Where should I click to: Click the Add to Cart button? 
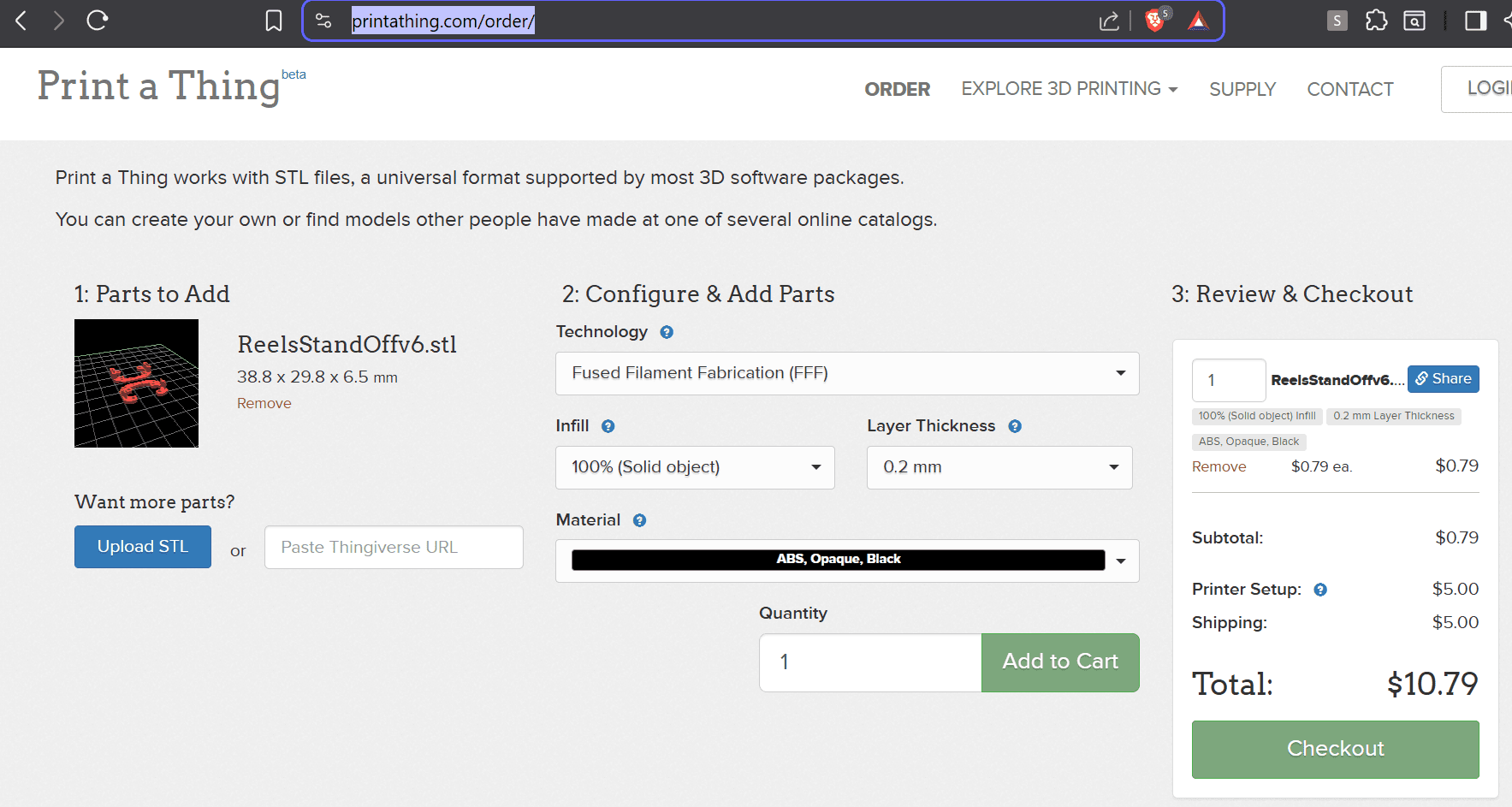pyautogui.click(x=1060, y=662)
